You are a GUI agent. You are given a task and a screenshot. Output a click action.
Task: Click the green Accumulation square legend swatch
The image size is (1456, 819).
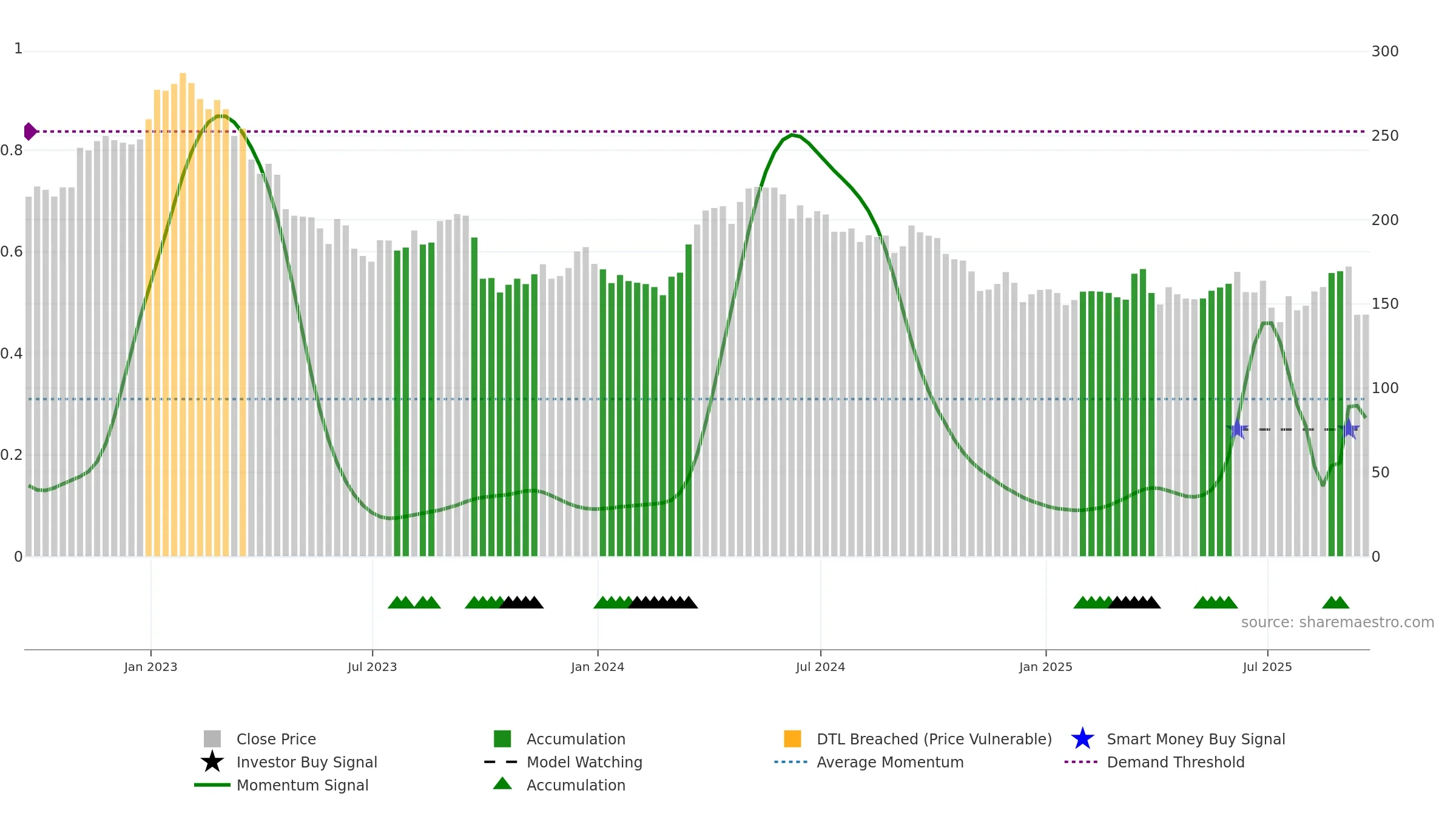coord(502,739)
